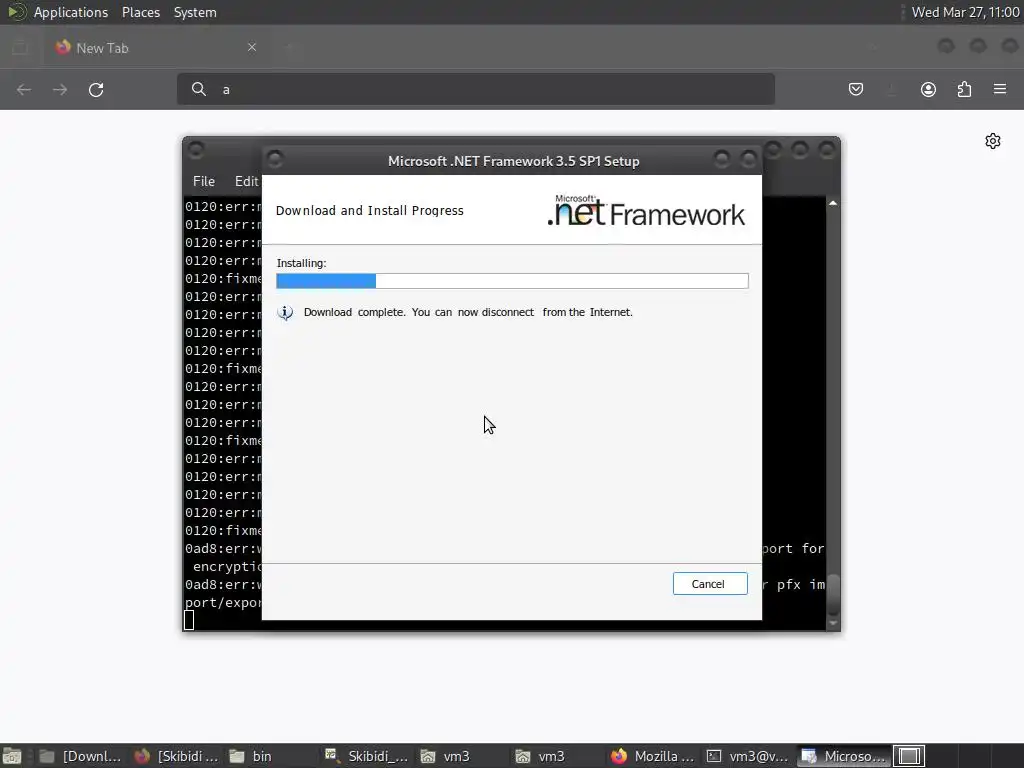Switch to the vm3@v... terminal taskbar item
This screenshot has height=768, width=1024.
(748, 756)
